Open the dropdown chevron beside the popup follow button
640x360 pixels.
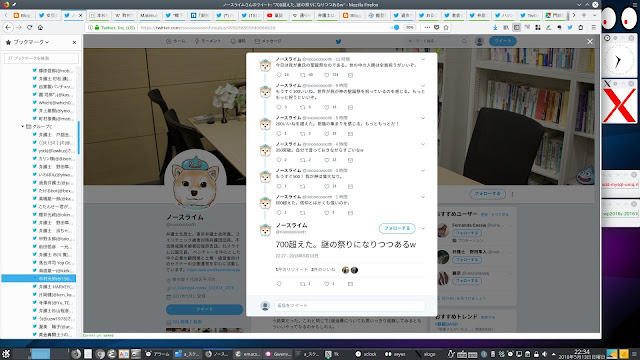(x=423, y=228)
